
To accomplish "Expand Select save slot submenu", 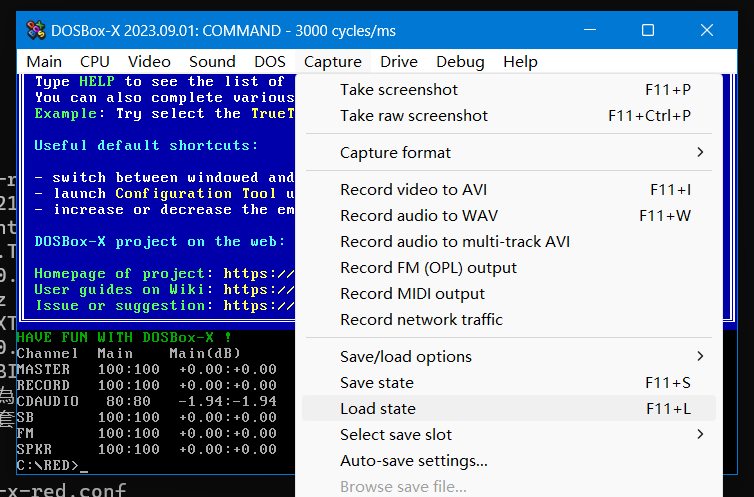I will click(509, 435).
